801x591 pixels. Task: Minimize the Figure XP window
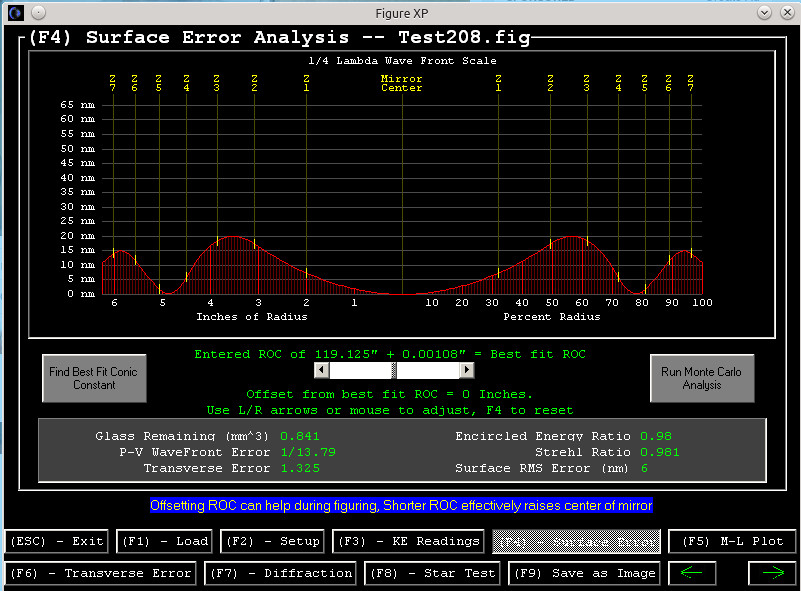click(764, 13)
